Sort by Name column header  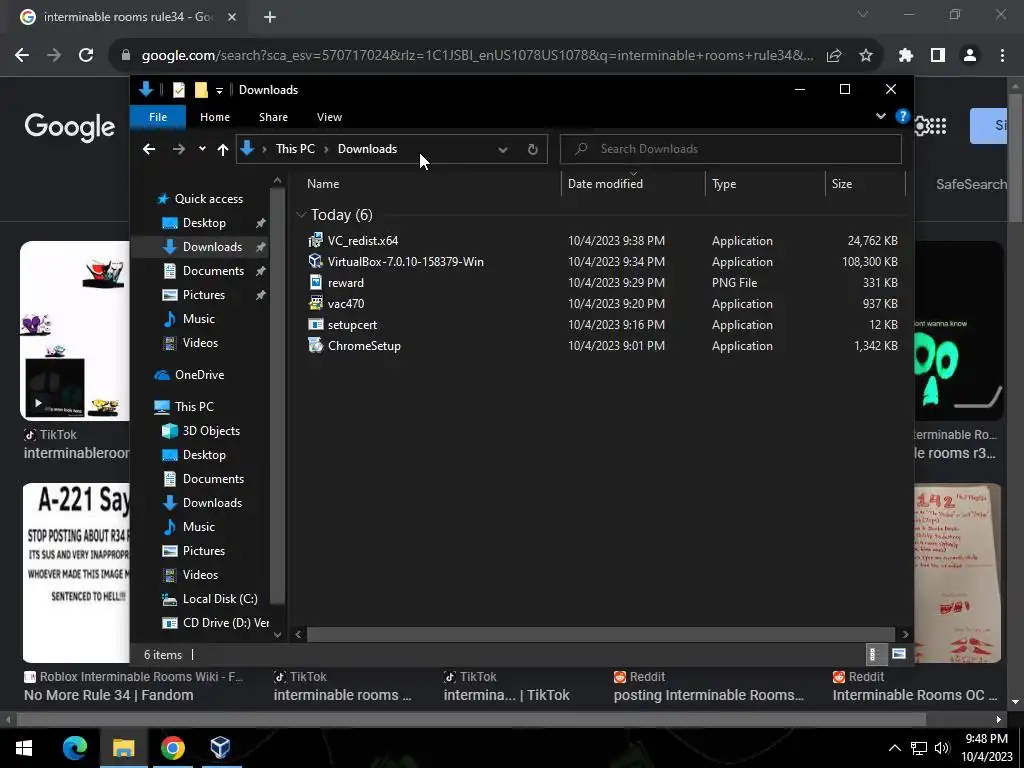(430, 184)
